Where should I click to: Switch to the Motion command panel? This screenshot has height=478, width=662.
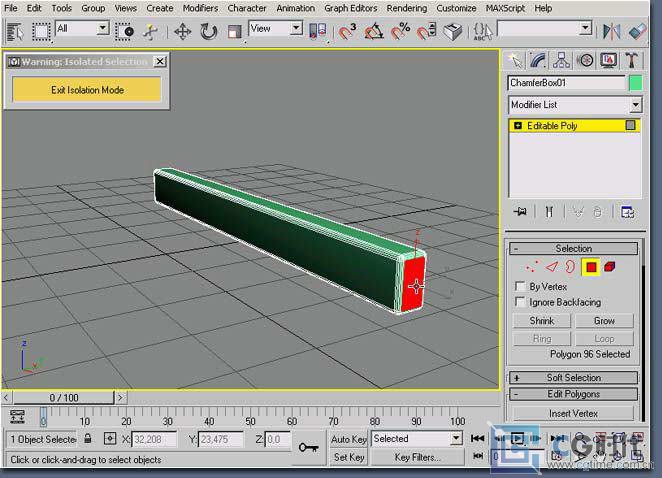(585, 60)
